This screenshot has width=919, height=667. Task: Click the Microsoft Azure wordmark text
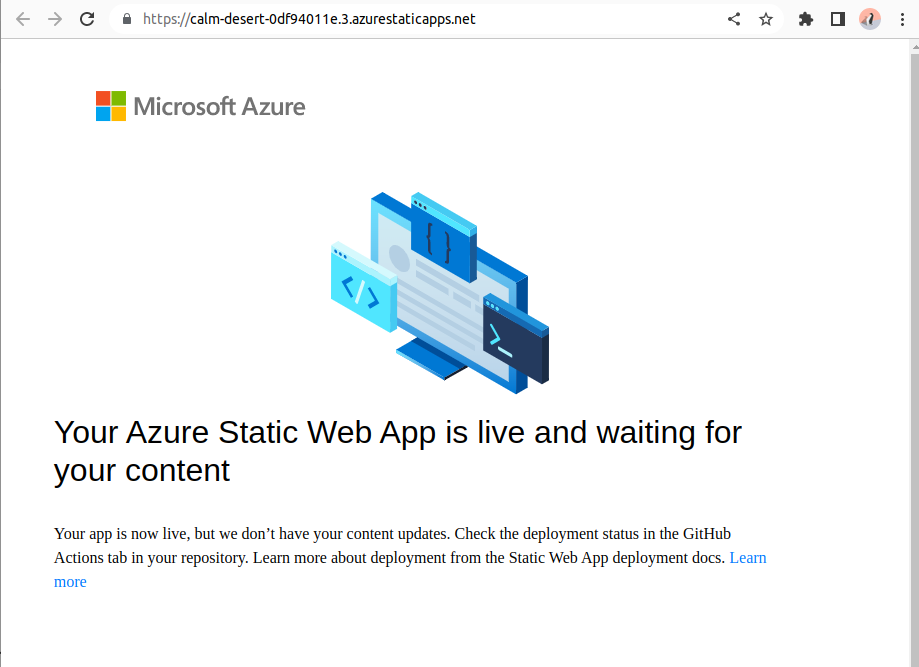pos(220,107)
